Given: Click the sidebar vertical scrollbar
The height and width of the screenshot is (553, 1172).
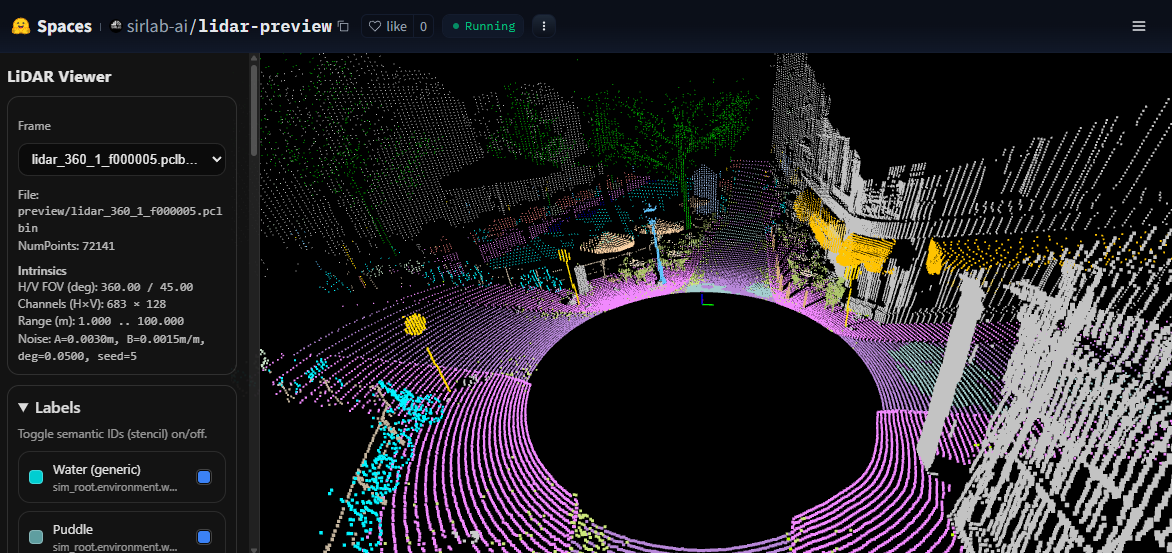Looking at the screenshot, I should pos(254,112).
